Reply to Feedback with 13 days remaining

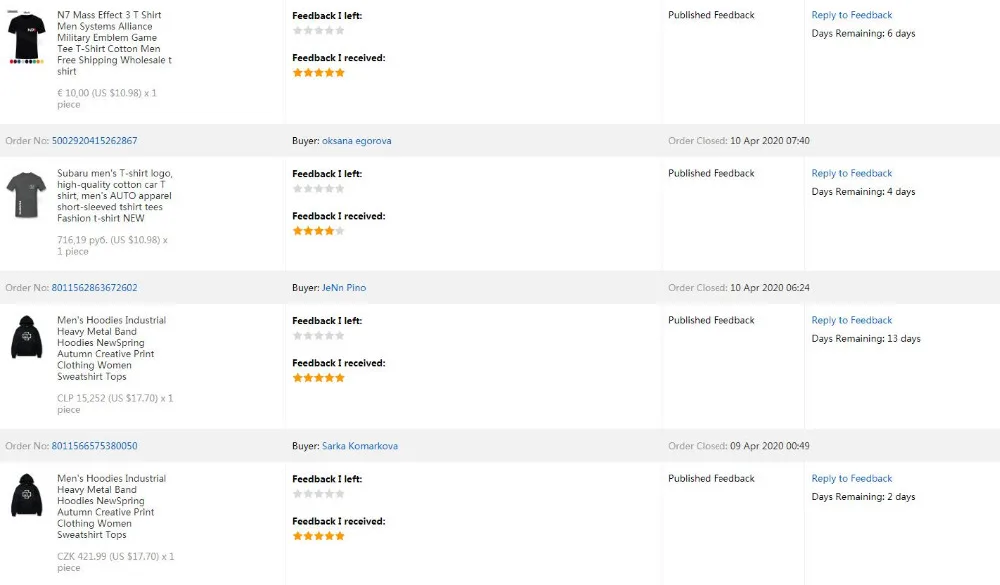click(852, 320)
